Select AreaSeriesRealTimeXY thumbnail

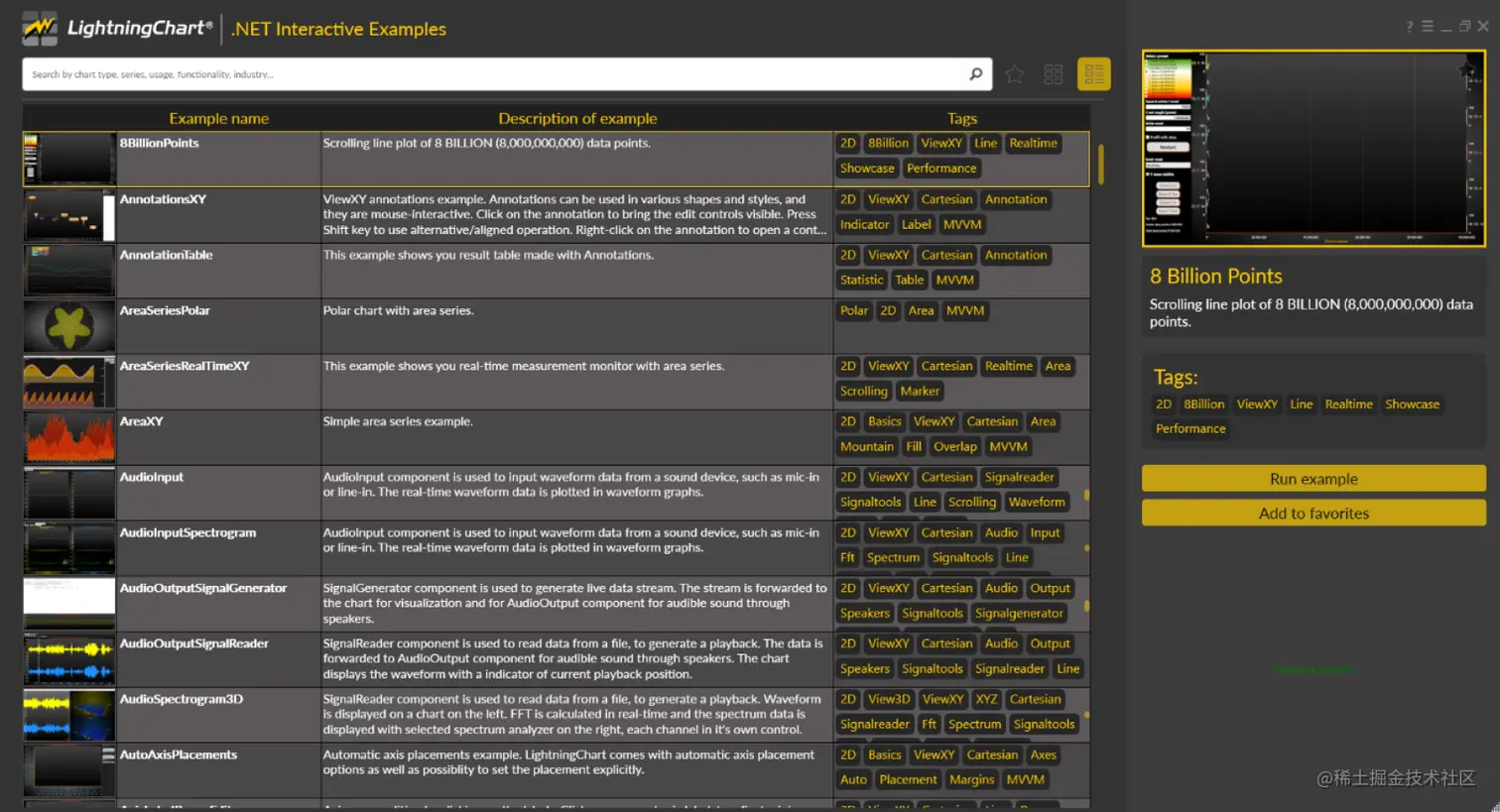coord(69,382)
